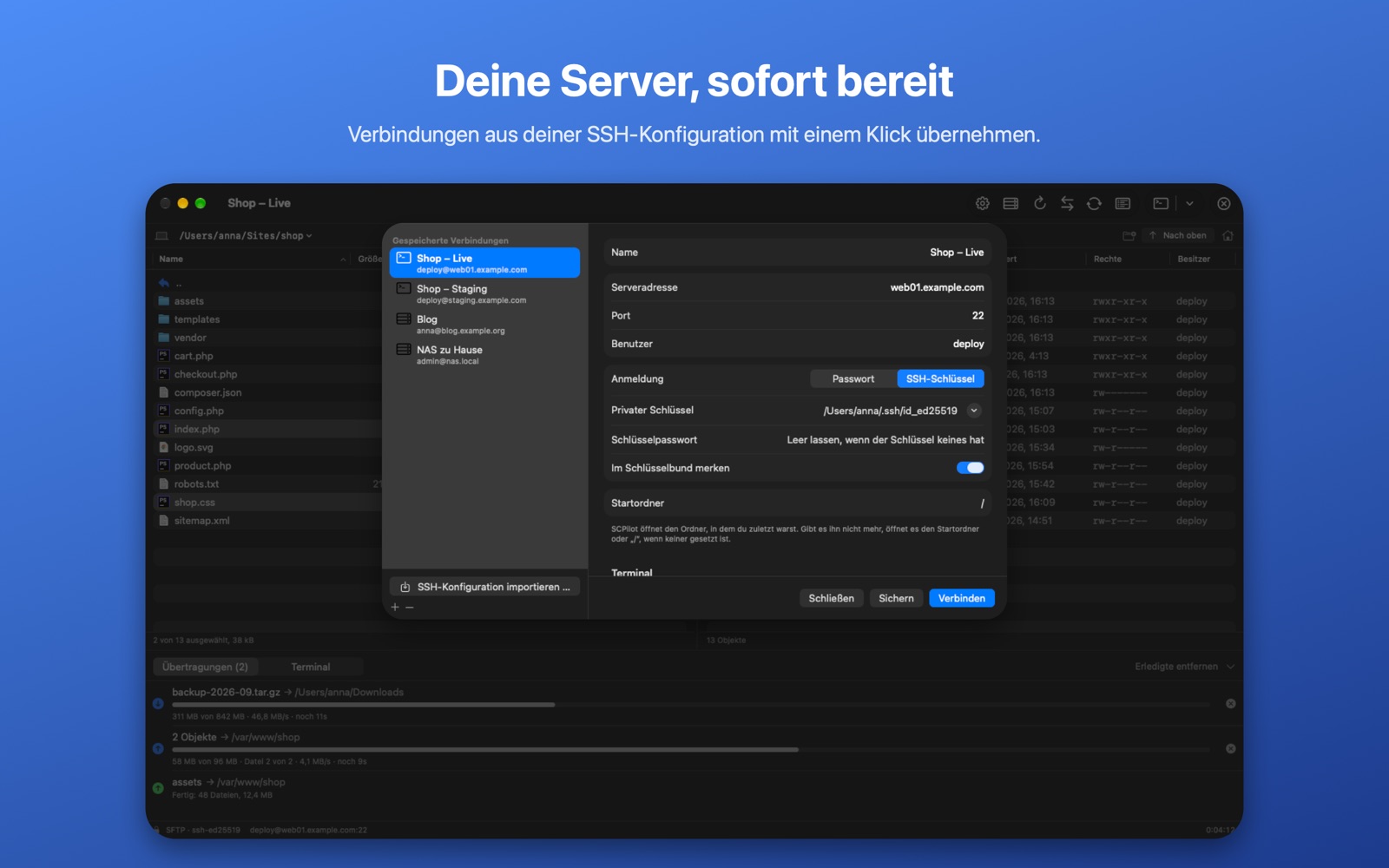Add a new connection with the plus icon

pyautogui.click(x=395, y=608)
